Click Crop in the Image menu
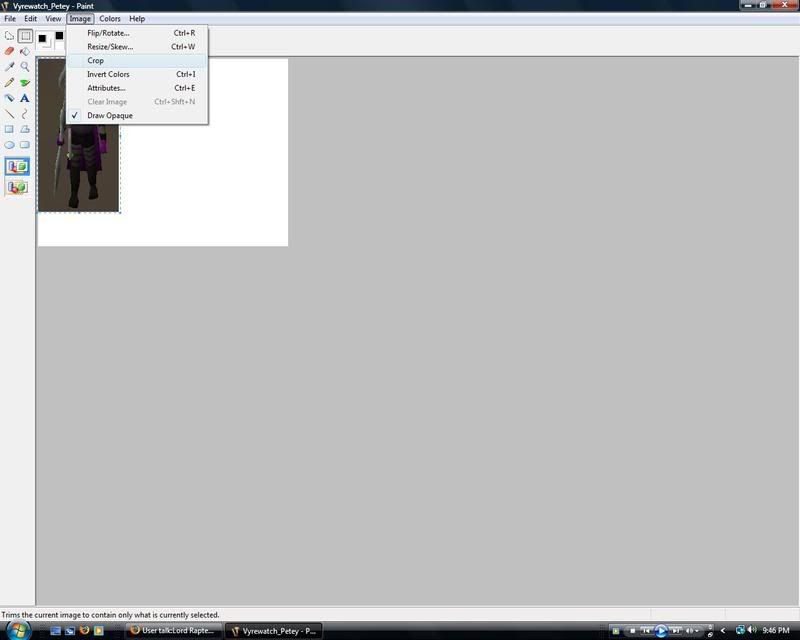Viewport: 800px width, 640px height. (95, 61)
